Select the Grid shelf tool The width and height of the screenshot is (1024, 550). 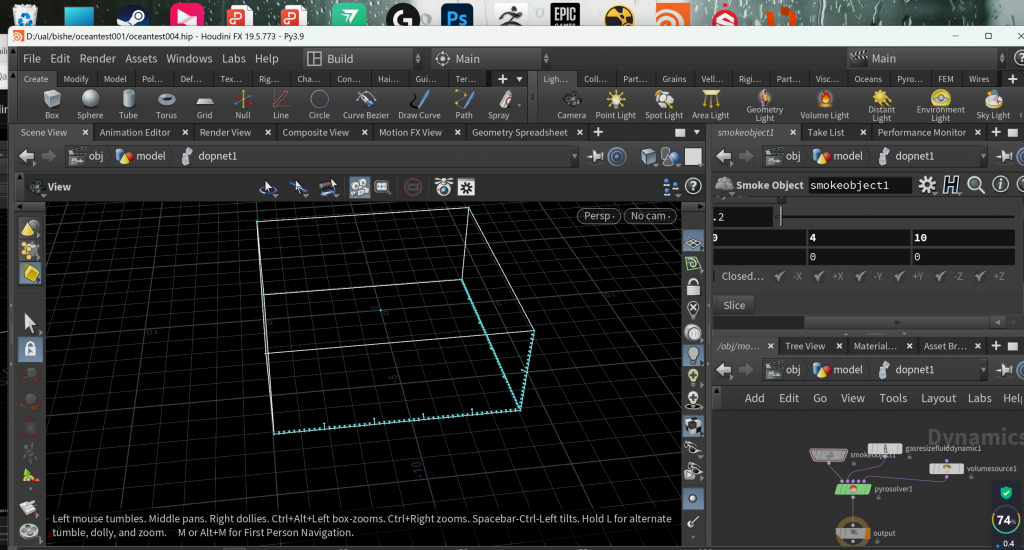[204, 105]
